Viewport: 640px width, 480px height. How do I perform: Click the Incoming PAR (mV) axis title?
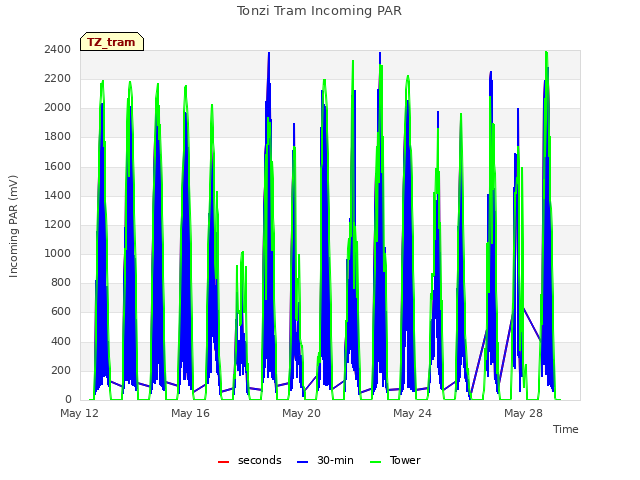pyautogui.click(x=13, y=227)
